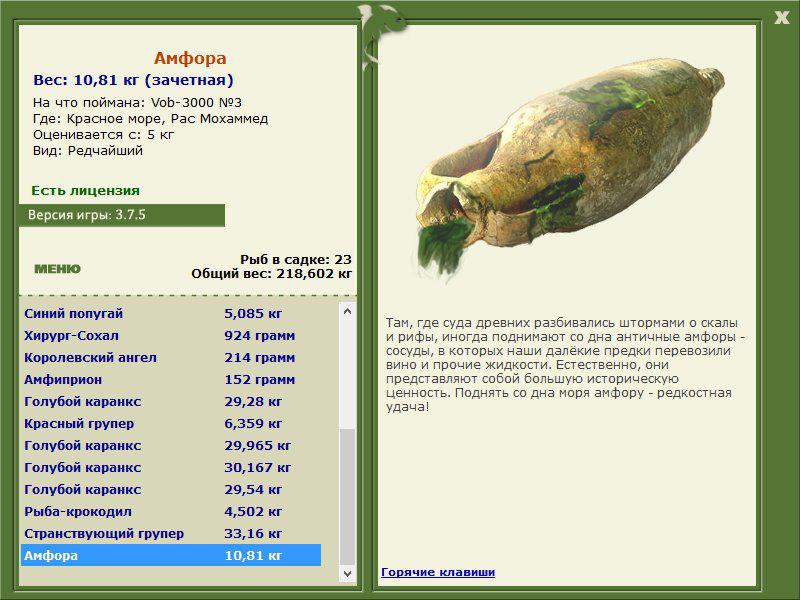Click the 214 грамм weight value
800x600 pixels.
260,358
